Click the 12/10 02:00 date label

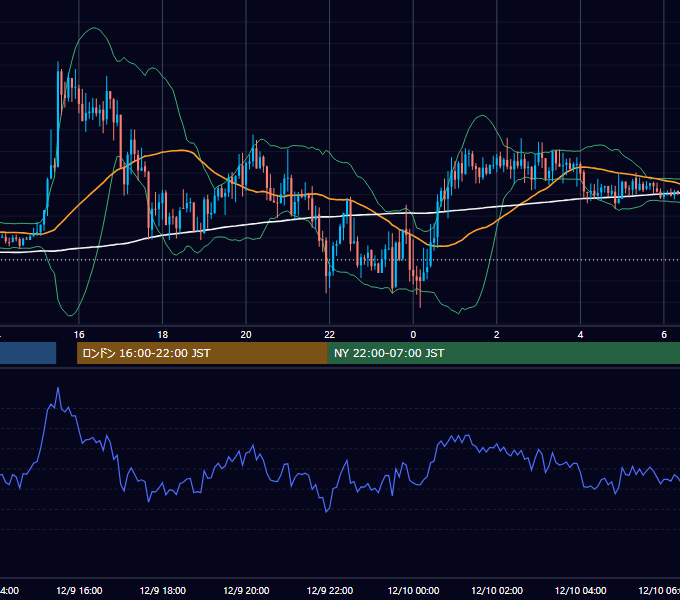pos(497,590)
